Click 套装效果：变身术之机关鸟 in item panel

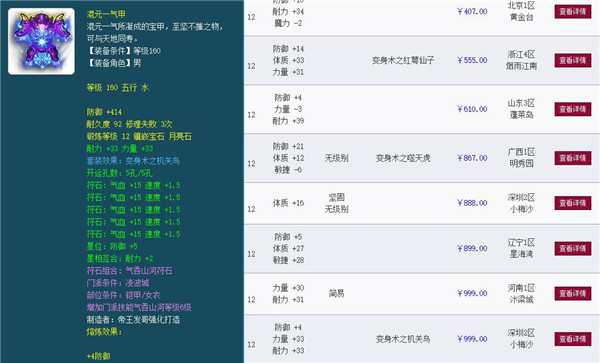133,161
